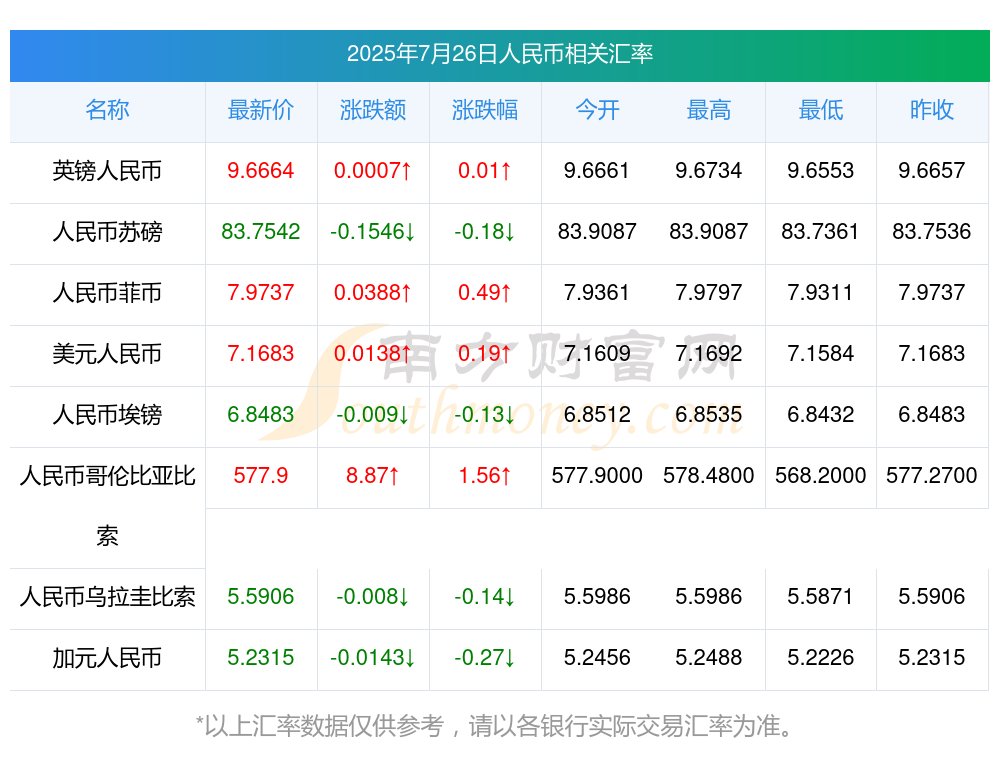Click high value 9.6734
Viewport: 1000px width, 757px height.
pyautogui.click(x=709, y=170)
